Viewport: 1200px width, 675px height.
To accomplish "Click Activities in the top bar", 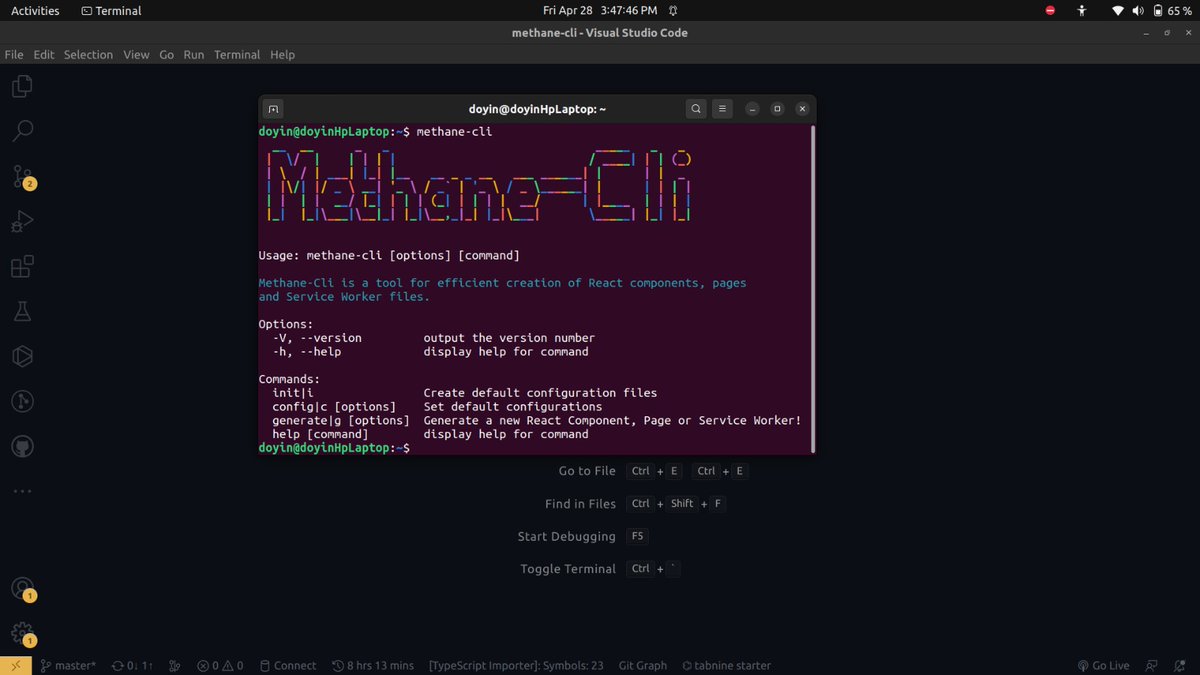I will (x=35, y=10).
